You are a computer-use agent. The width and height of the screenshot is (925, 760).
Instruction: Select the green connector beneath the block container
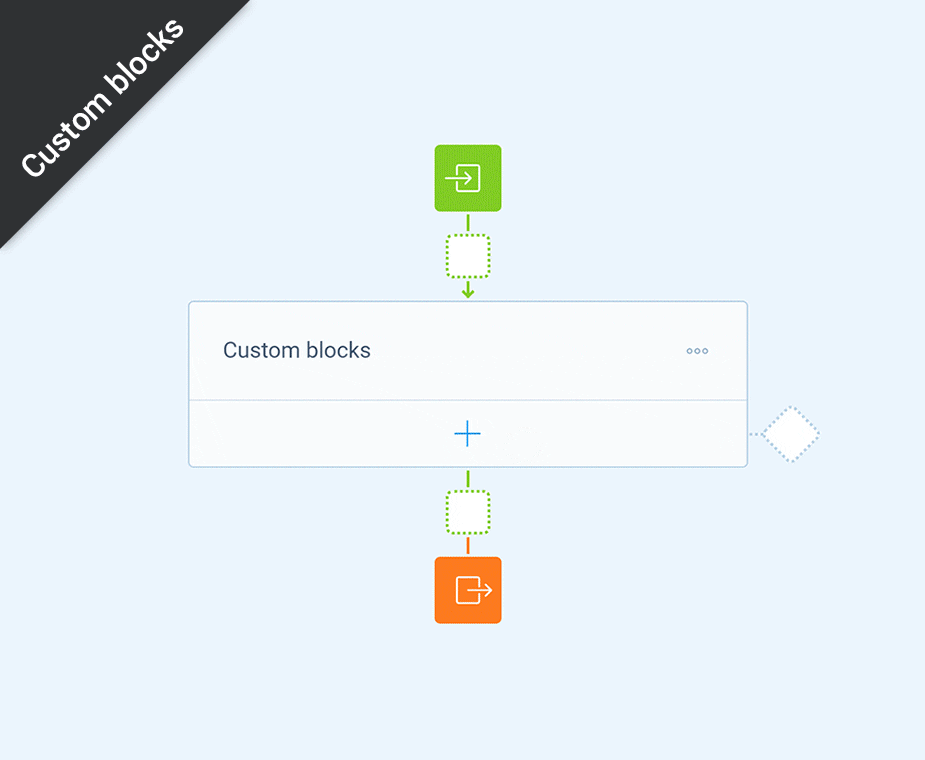click(x=468, y=479)
